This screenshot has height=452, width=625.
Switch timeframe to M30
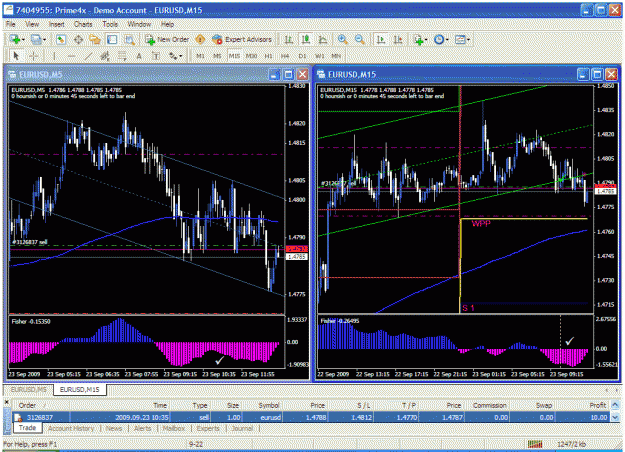coord(251,56)
